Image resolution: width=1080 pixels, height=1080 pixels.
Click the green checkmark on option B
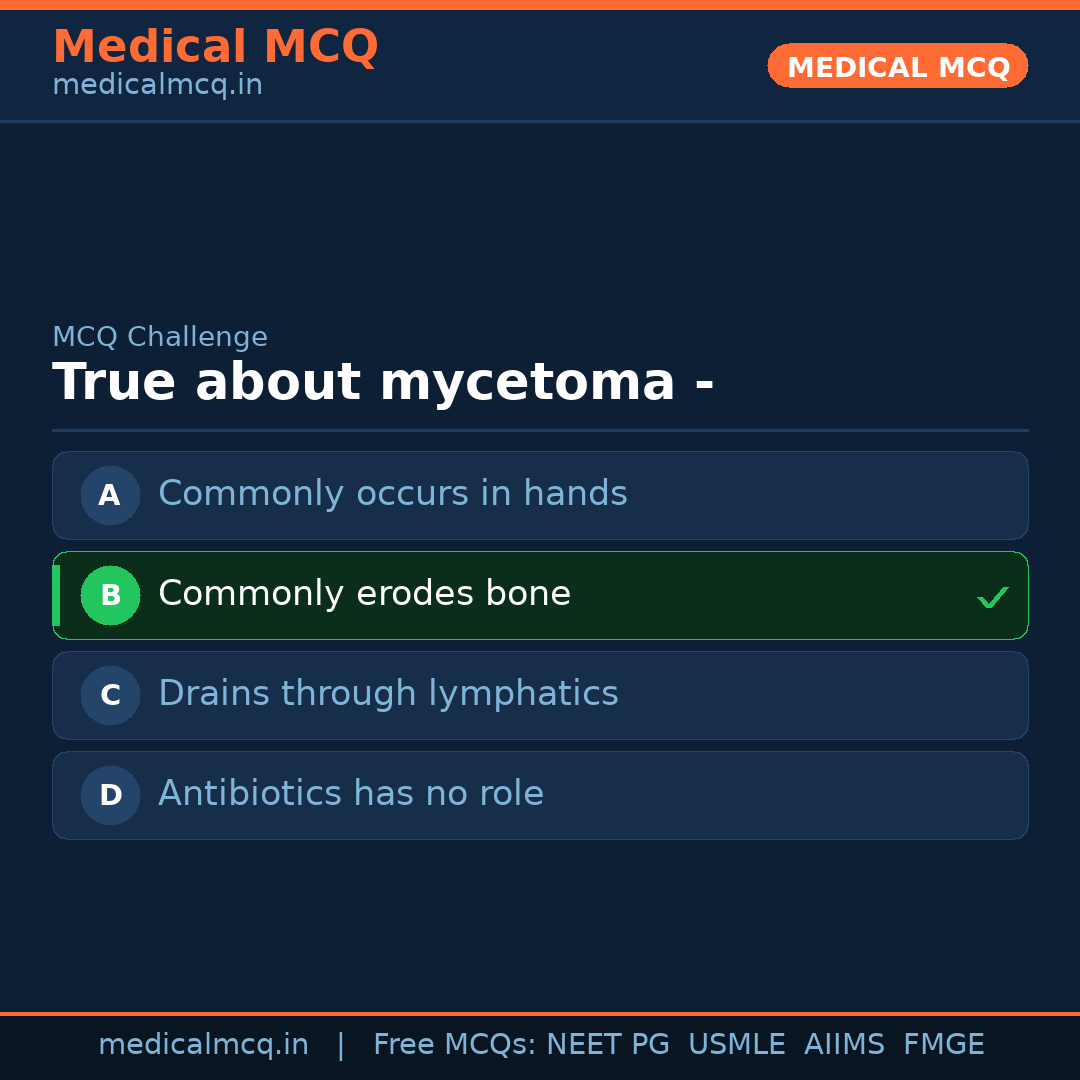click(992, 597)
